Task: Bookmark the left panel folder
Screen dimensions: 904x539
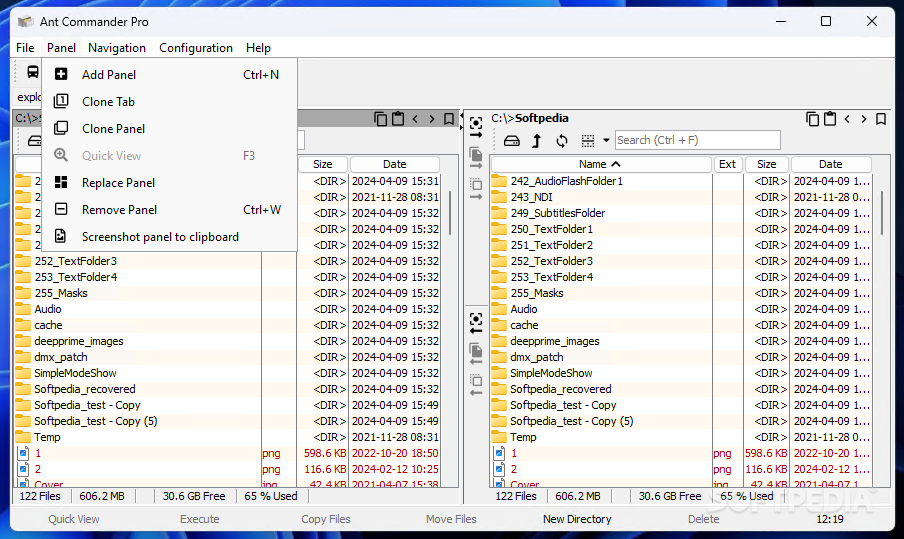Action: point(449,119)
